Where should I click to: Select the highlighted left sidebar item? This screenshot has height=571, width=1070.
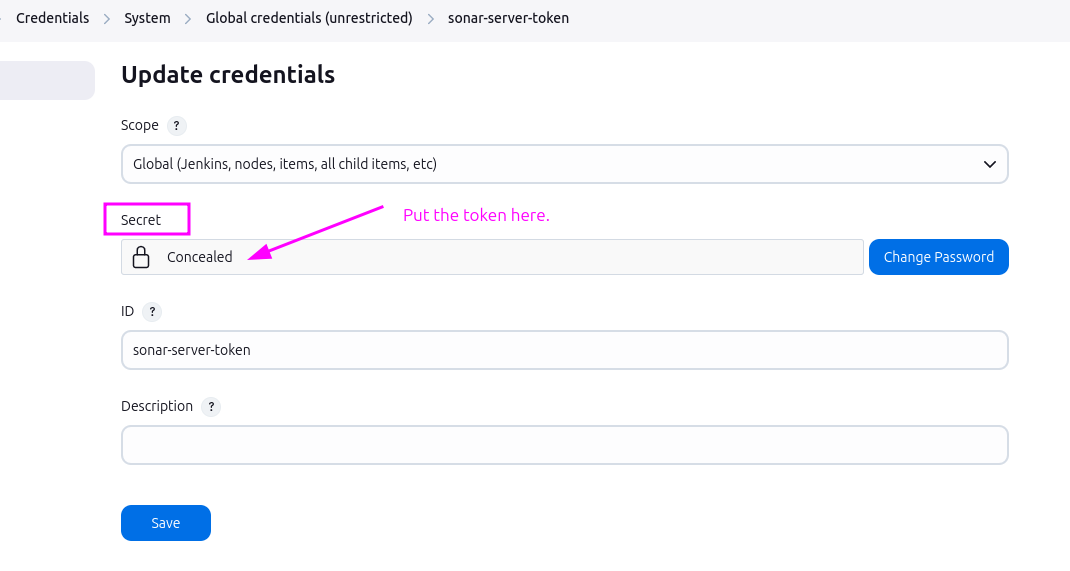coord(47,81)
